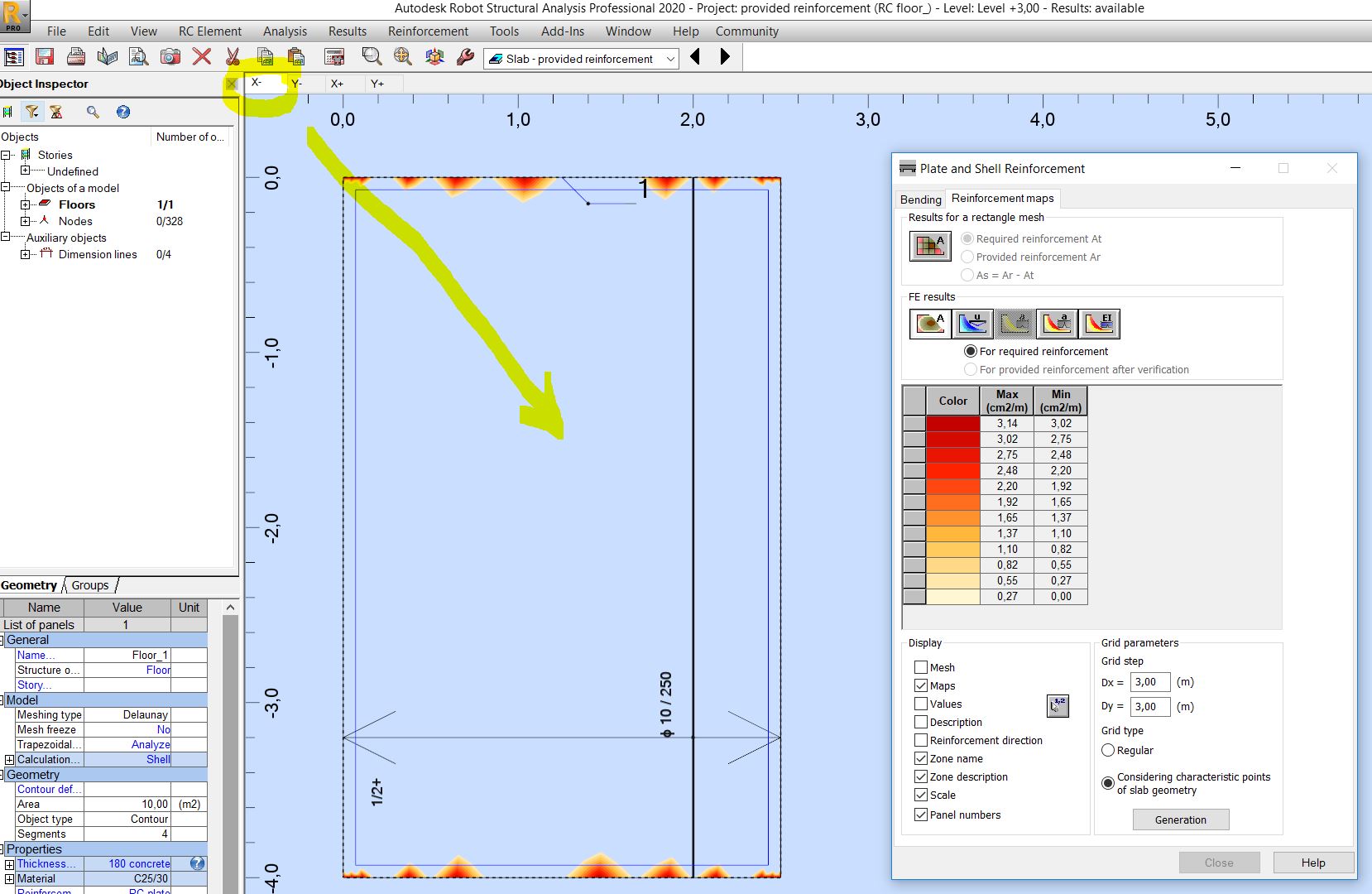The width and height of the screenshot is (1372, 894).
Task: Enable the Mesh display checkbox
Action: click(921, 667)
